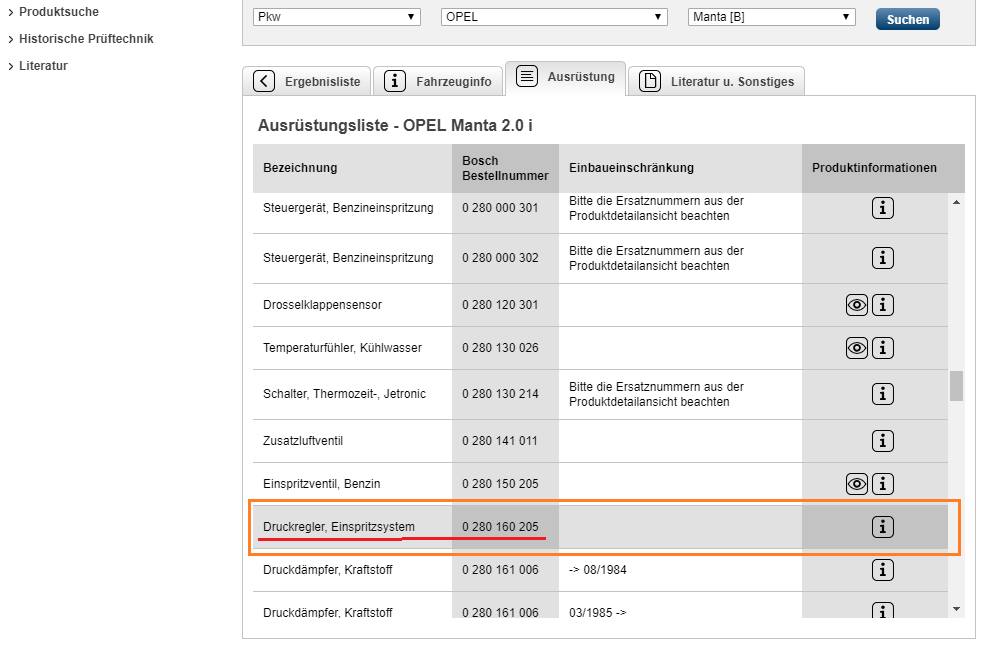The width and height of the screenshot is (984, 648).
Task: Select the Ausrüstung tab
Action: click(565, 78)
